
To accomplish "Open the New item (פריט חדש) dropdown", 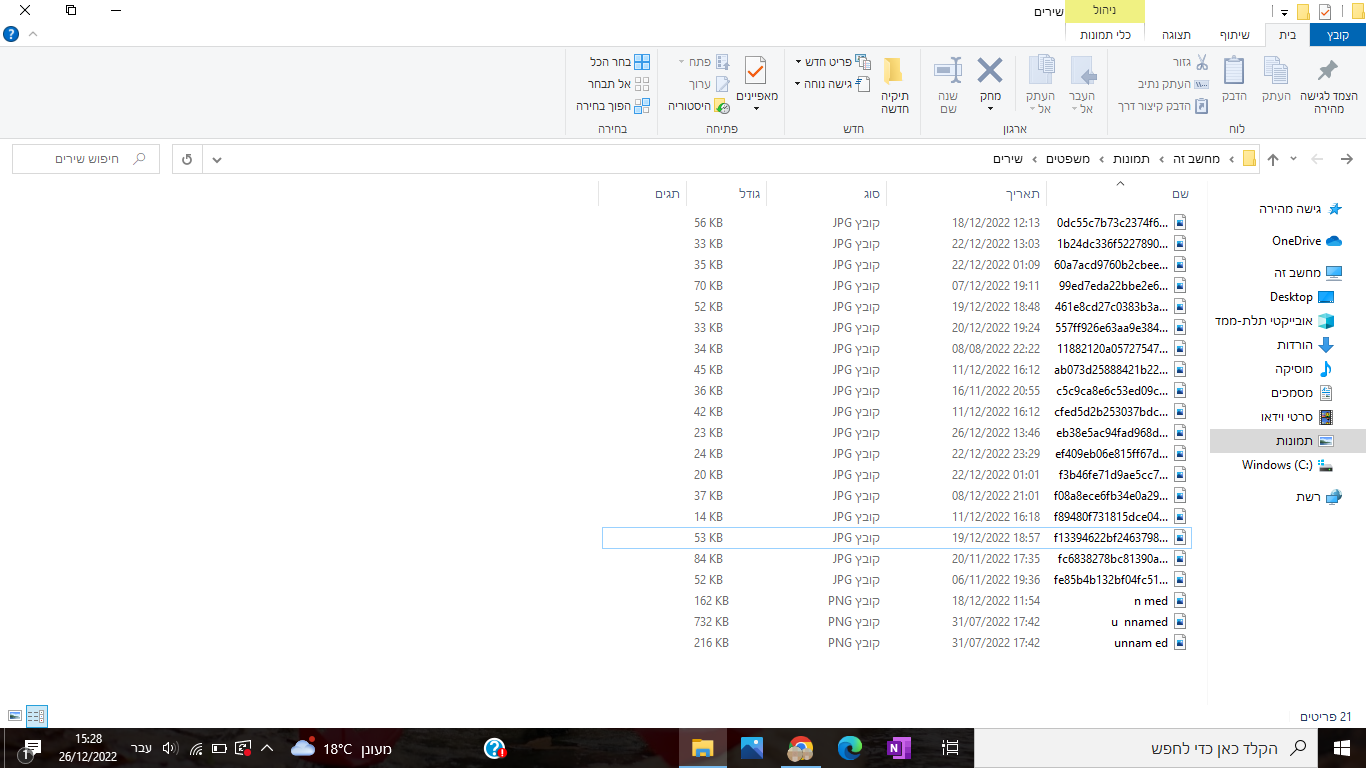I will pyautogui.click(x=833, y=62).
